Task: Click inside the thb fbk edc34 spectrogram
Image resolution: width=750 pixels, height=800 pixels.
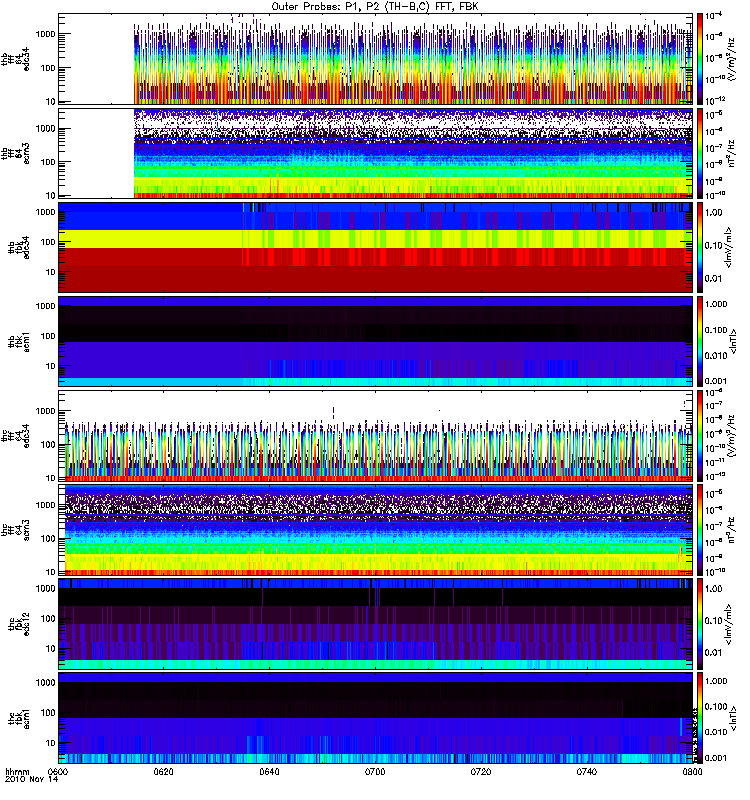Action: tap(376, 247)
